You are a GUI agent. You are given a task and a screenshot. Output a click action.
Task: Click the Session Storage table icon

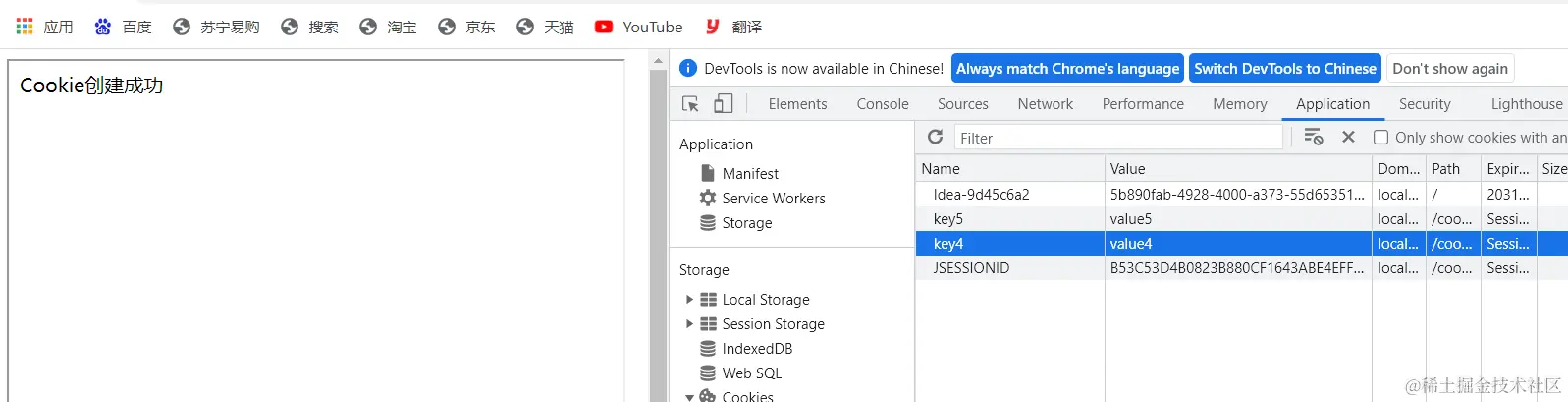pyautogui.click(x=708, y=323)
